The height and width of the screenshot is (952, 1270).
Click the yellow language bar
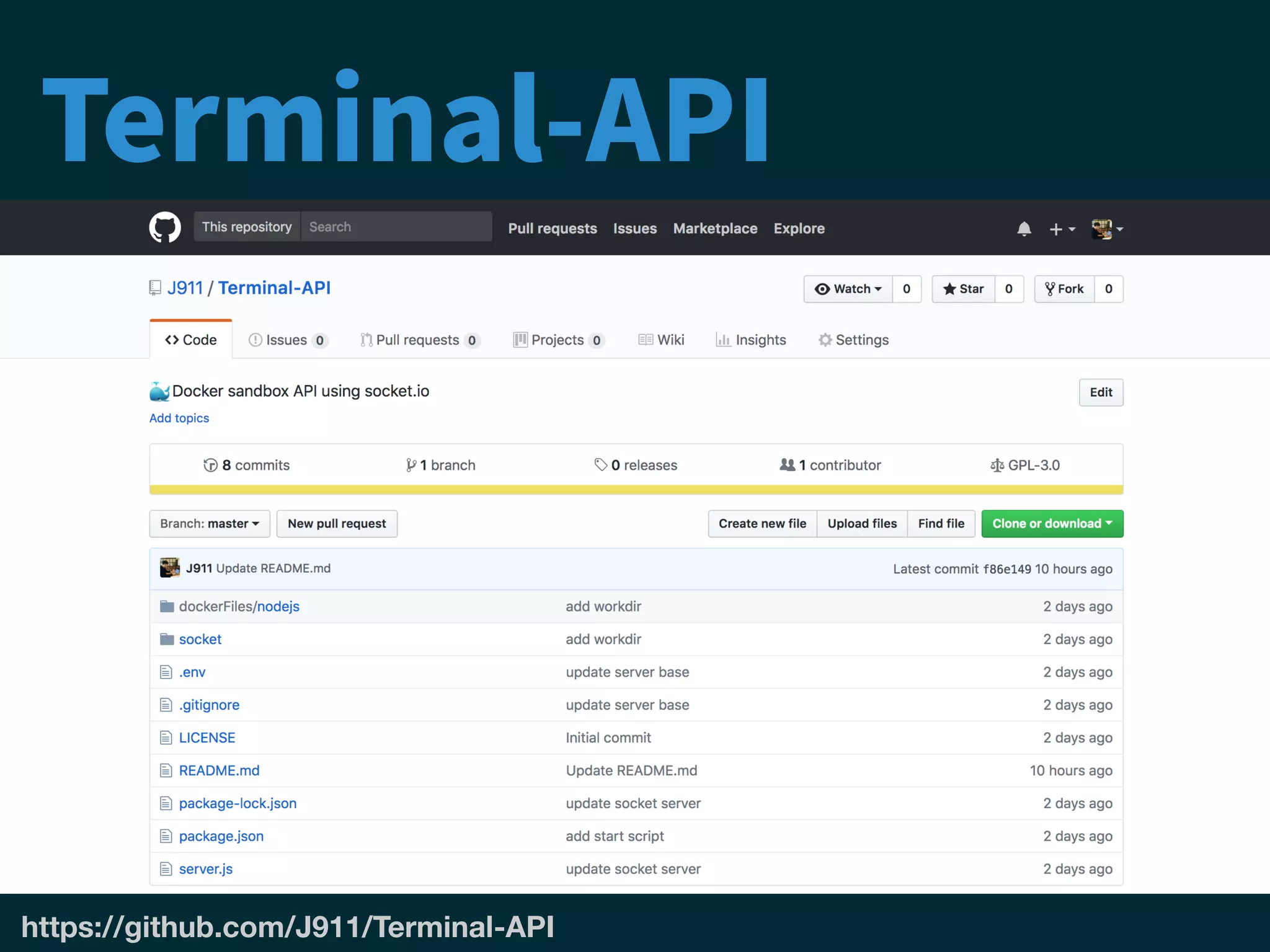(636, 490)
